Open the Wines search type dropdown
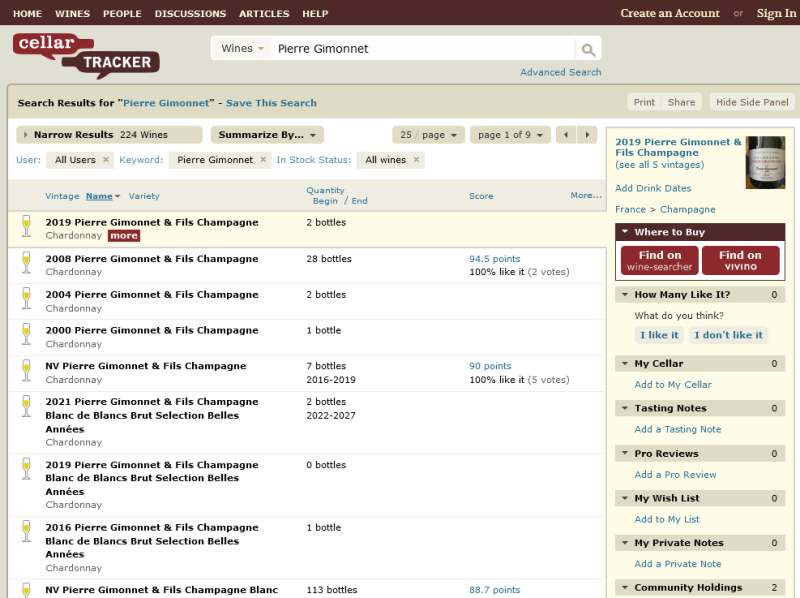The width and height of the screenshot is (800, 598). 242,48
